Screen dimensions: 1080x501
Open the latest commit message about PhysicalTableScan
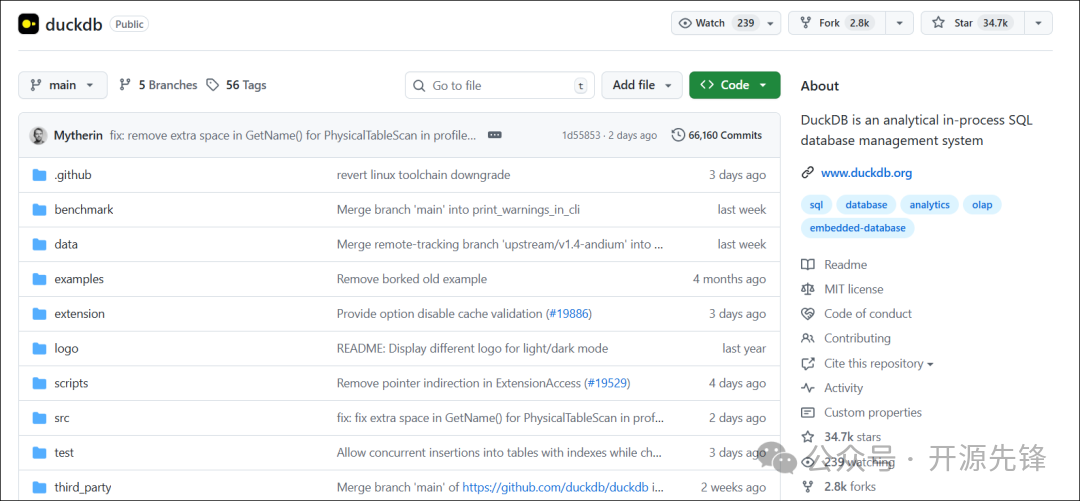(293, 135)
